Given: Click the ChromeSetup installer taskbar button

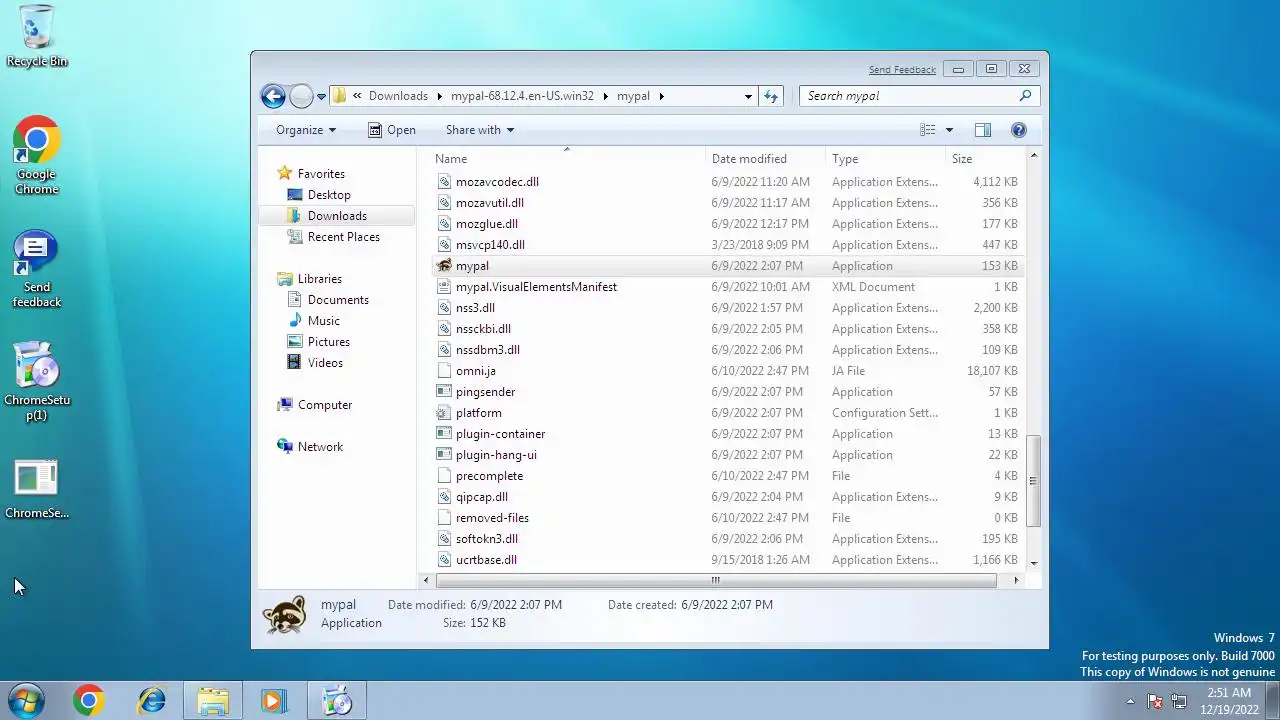Looking at the screenshot, I should 337,701.
